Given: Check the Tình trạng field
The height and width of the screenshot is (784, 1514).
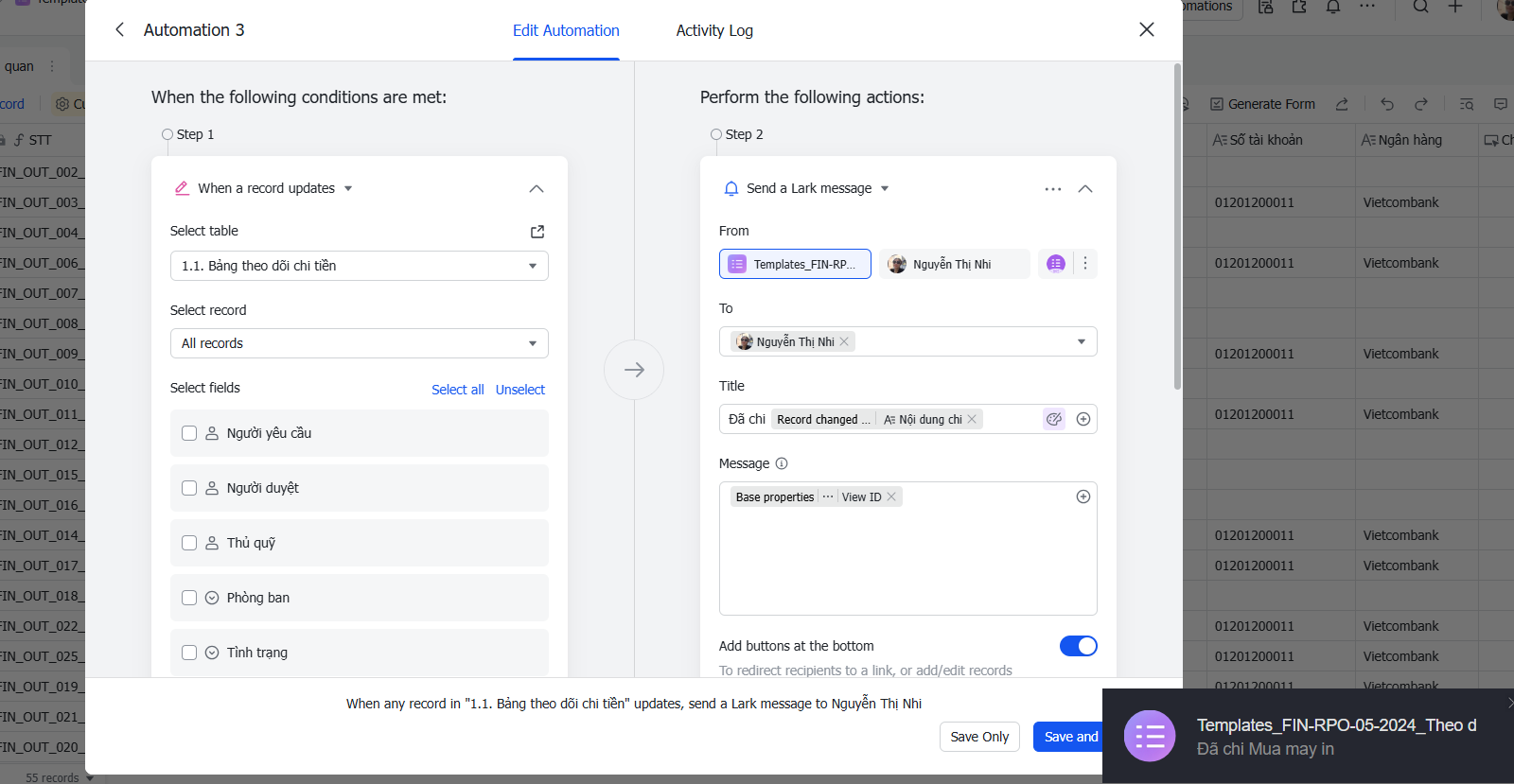Looking at the screenshot, I should point(189,653).
